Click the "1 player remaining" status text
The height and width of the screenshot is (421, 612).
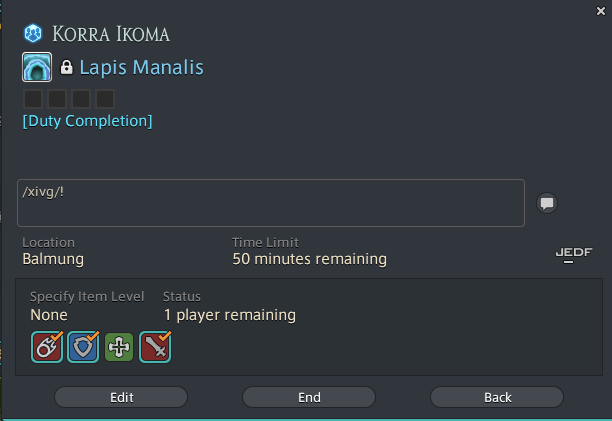point(229,315)
